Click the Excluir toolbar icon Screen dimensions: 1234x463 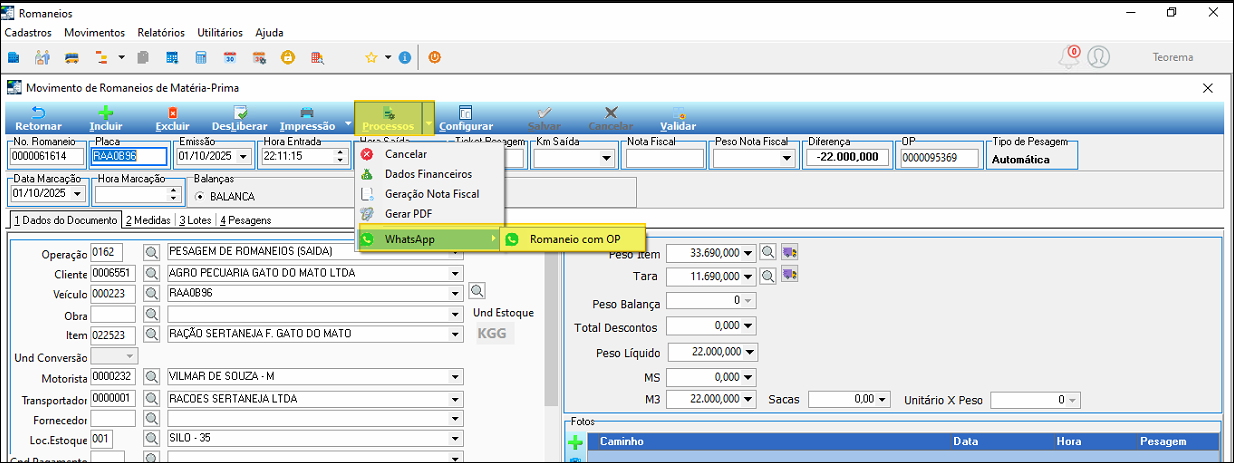[172, 113]
